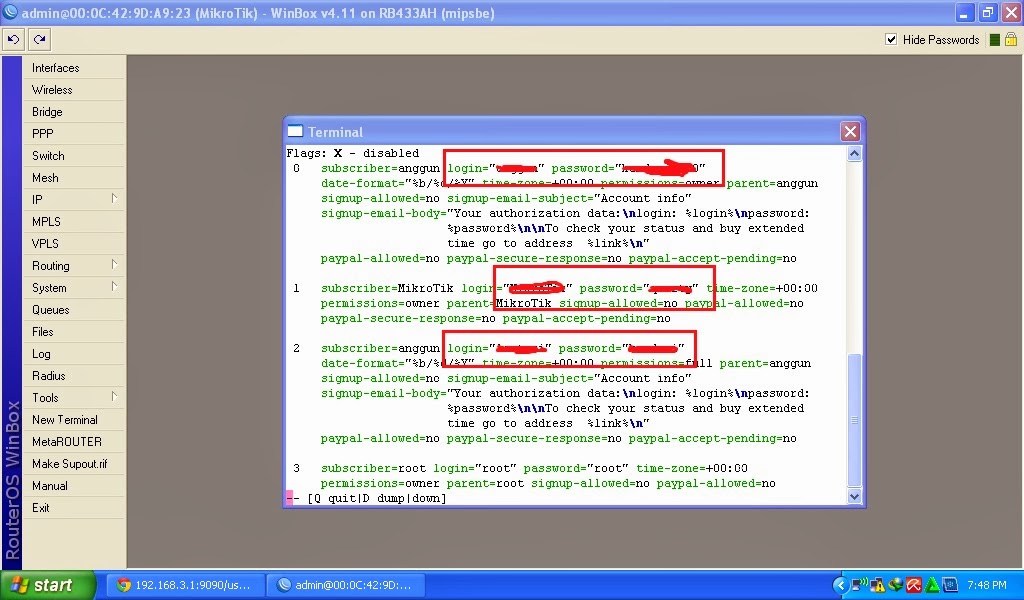Click the Terminal window title icon
The width and height of the screenshot is (1024, 600).
[295, 131]
